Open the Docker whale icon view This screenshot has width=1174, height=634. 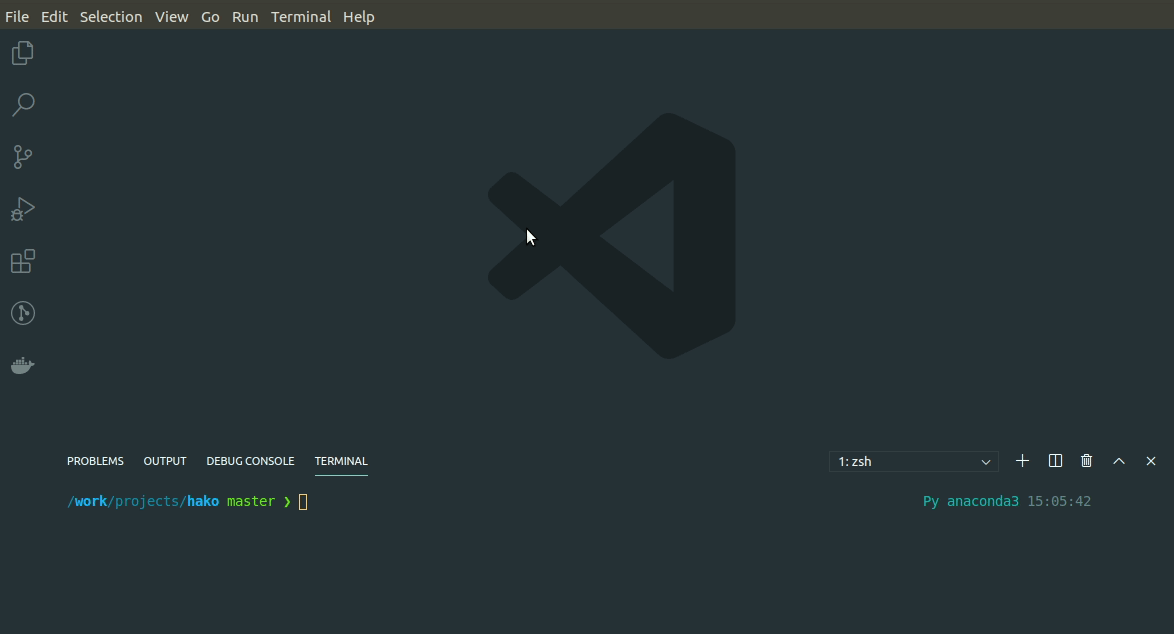point(22,365)
